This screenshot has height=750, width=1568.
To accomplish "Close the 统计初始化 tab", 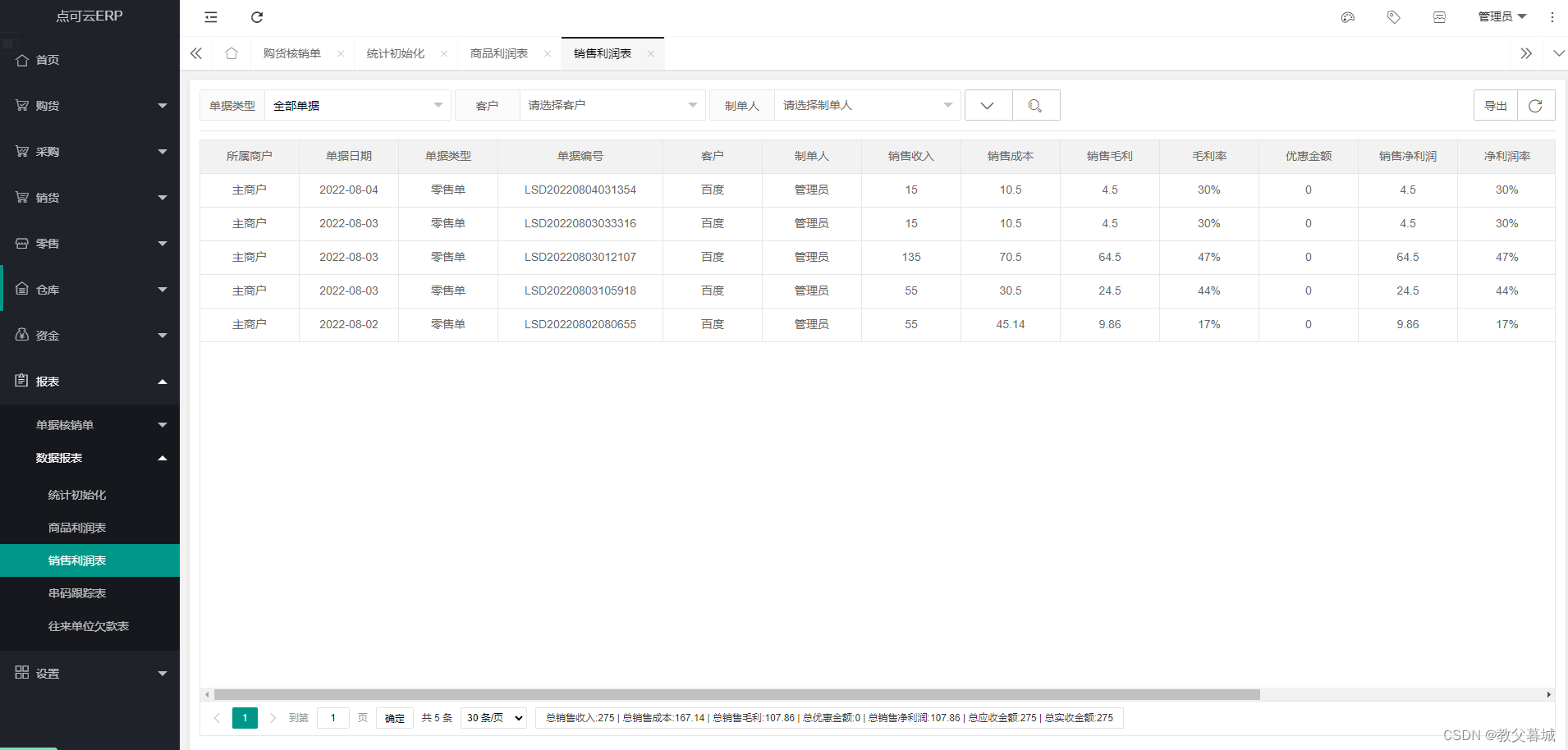I will pyautogui.click(x=444, y=54).
